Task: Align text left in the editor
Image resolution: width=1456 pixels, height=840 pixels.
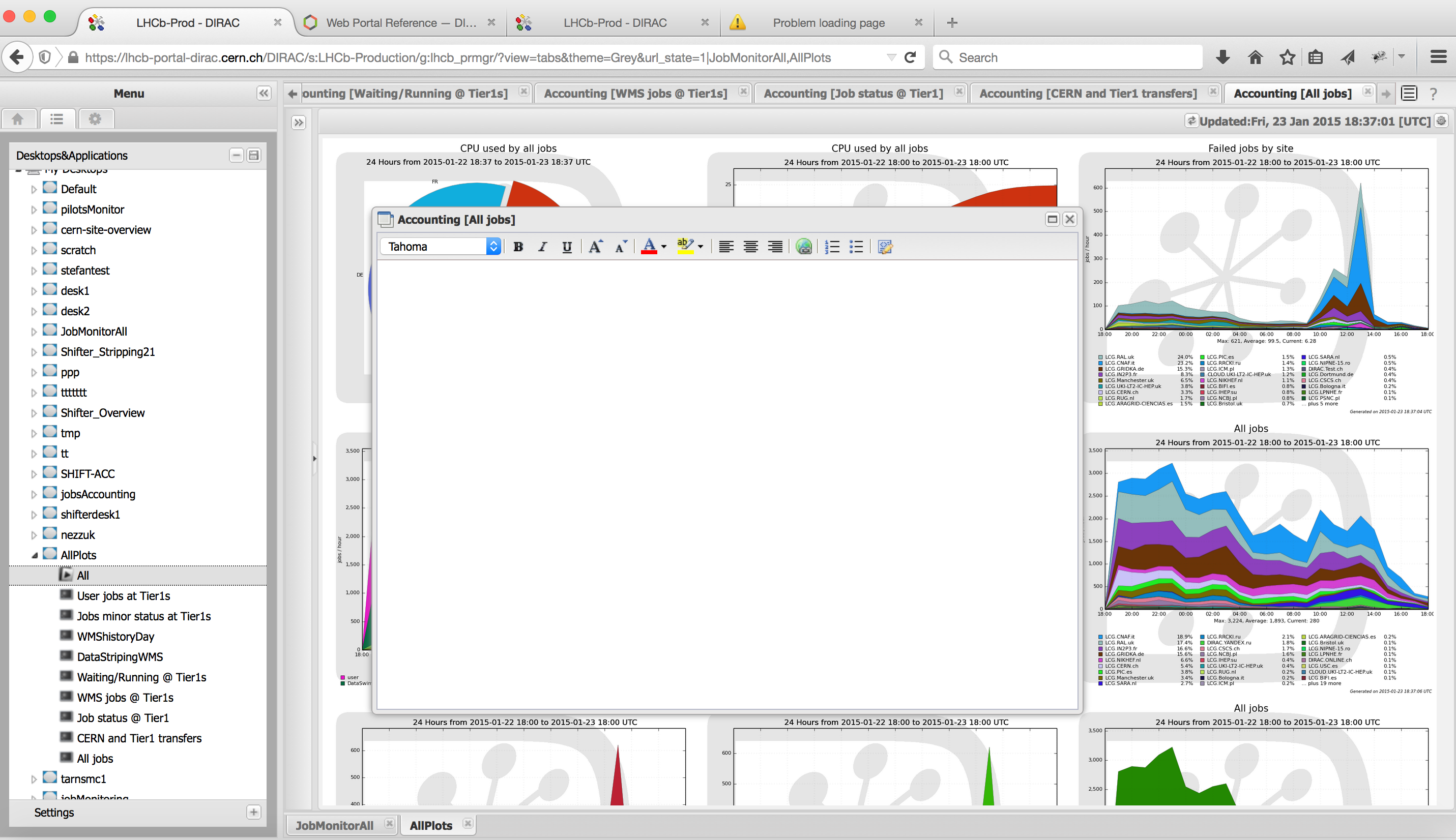Action: tap(725, 247)
